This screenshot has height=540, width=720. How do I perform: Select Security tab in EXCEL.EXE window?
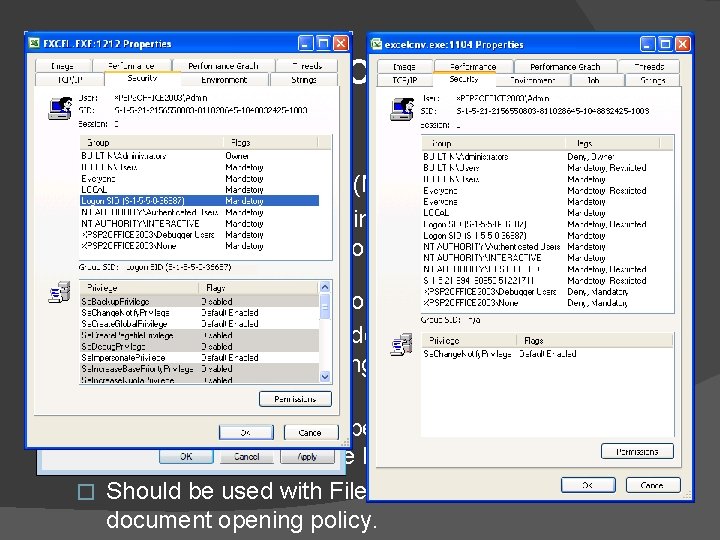pyautogui.click(x=142, y=79)
